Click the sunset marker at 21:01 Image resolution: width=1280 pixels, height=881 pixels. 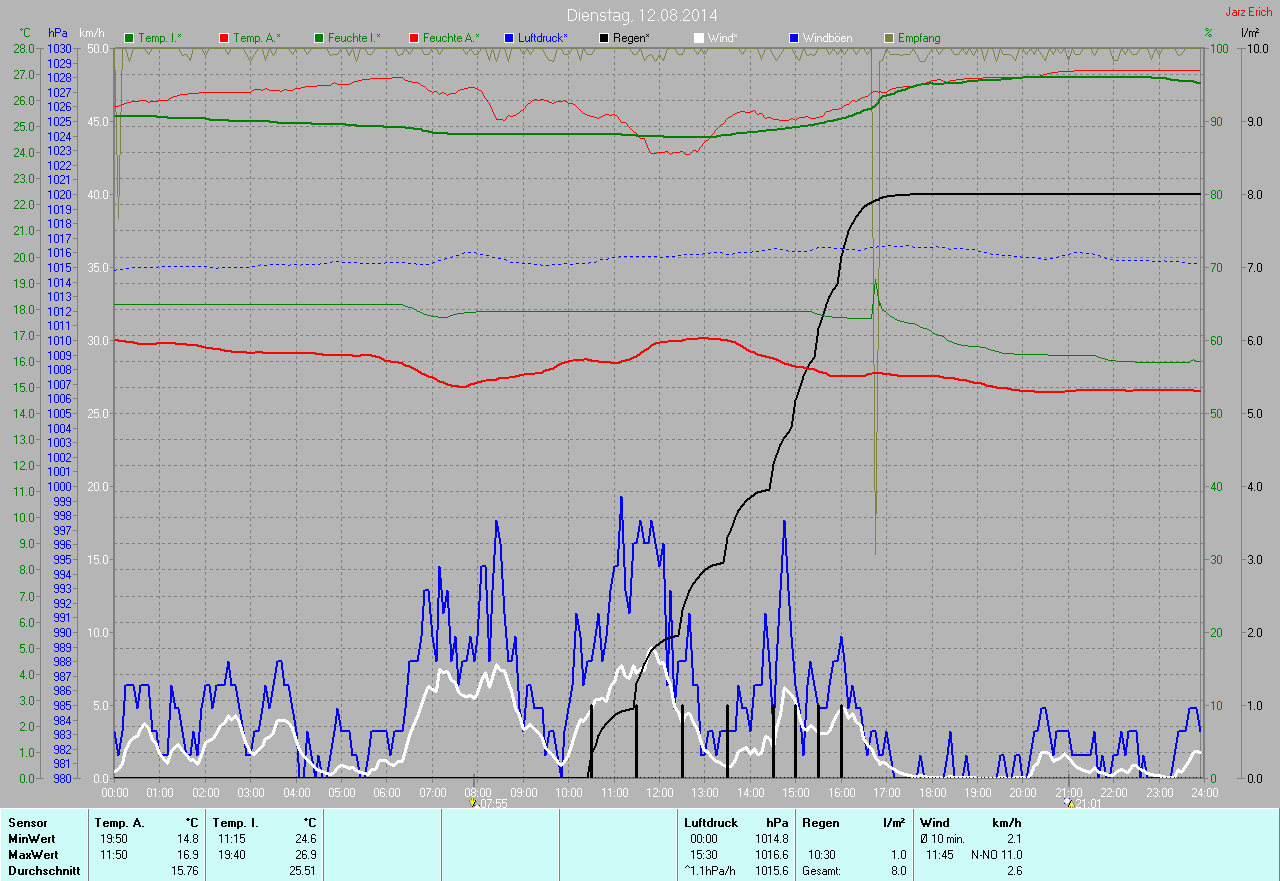[x=1069, y=802]
